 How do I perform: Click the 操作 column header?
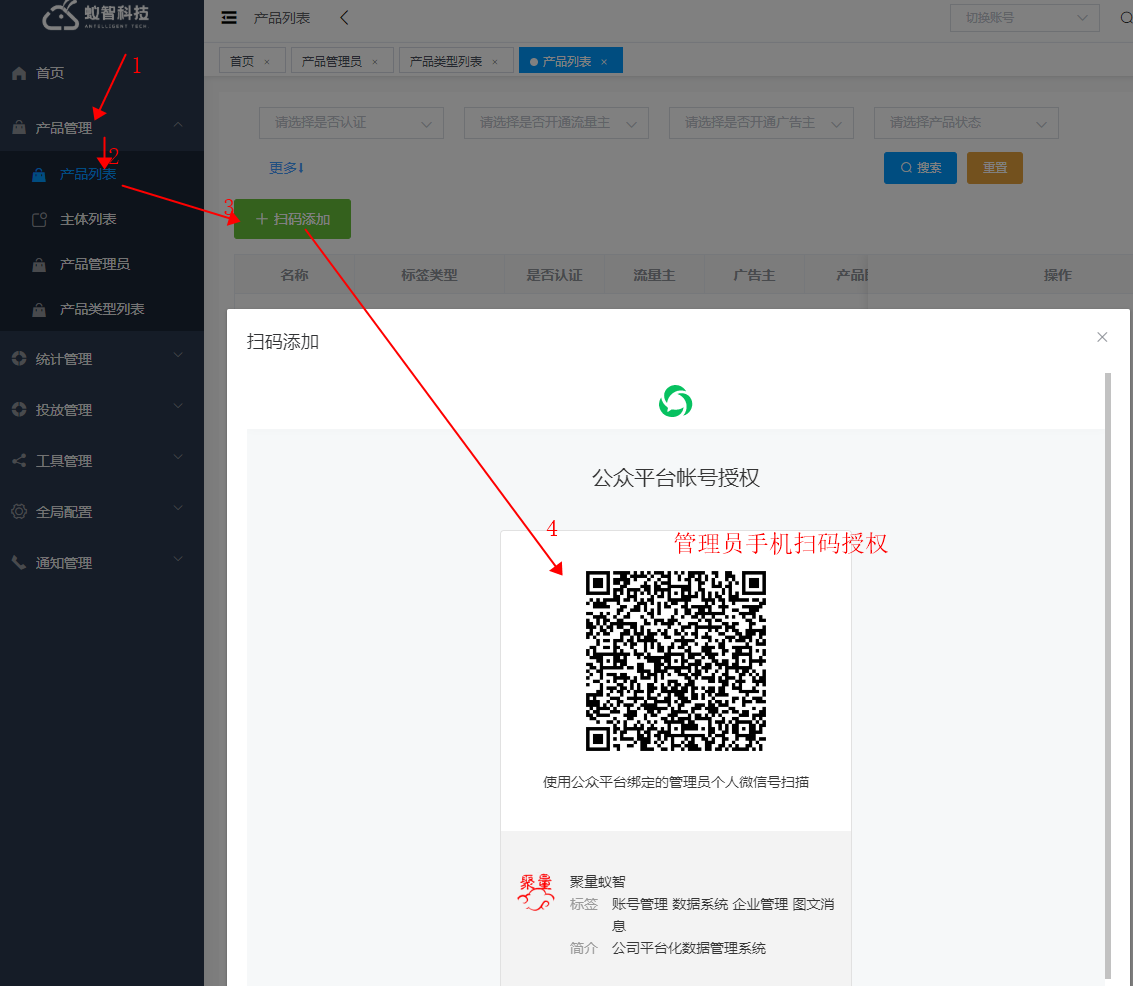tap(1058, 275)
